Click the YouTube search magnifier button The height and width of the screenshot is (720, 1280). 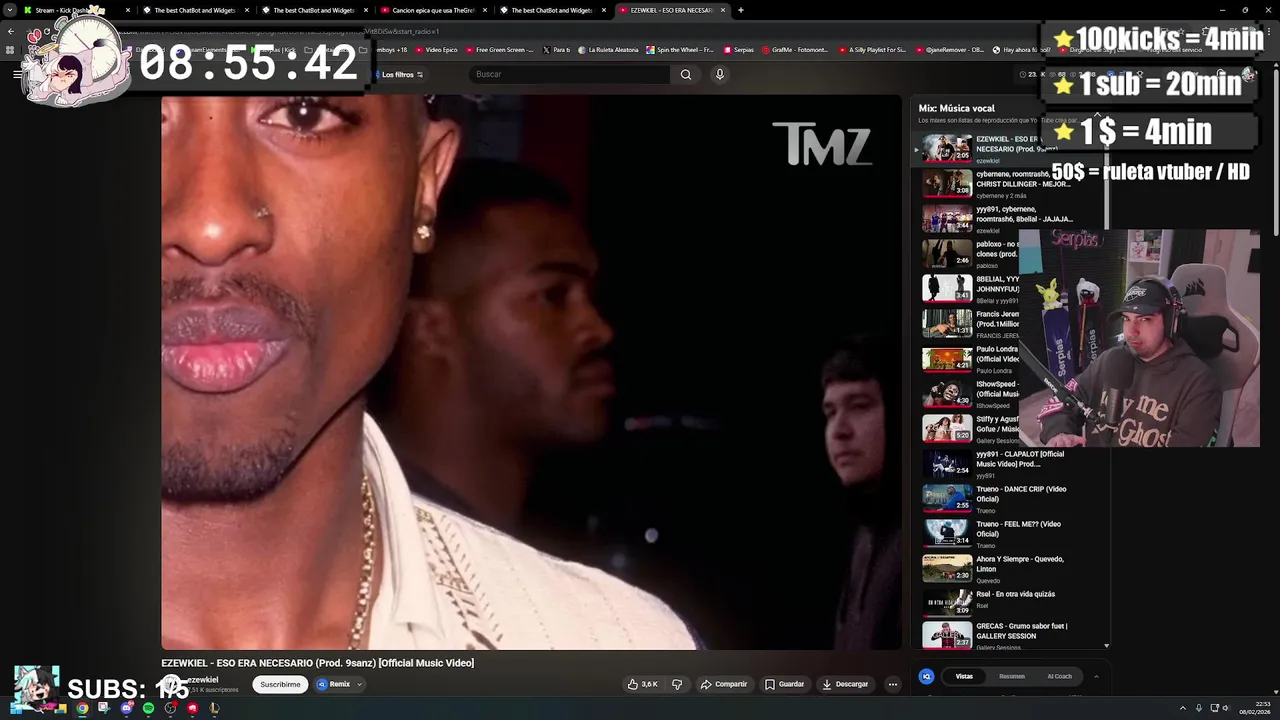click(686, 74)
